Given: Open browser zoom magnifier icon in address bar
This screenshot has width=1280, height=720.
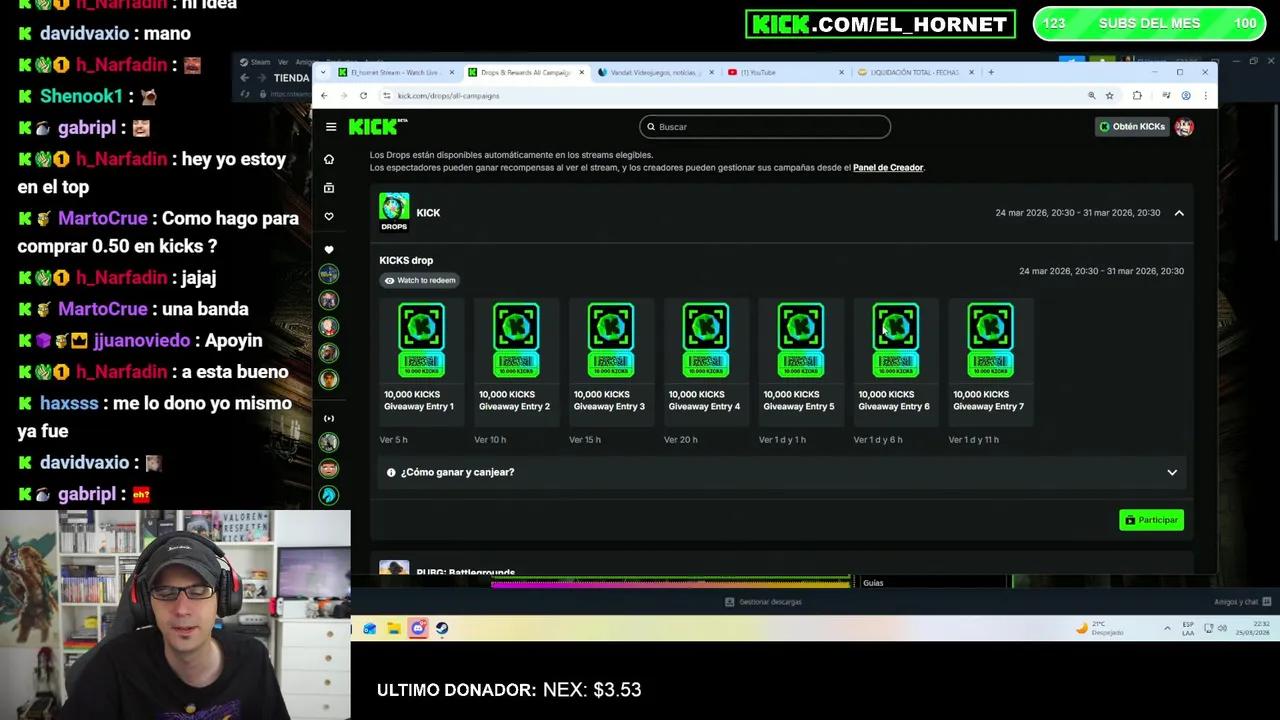Looking at the screenshot, I should click(1091, 96).
